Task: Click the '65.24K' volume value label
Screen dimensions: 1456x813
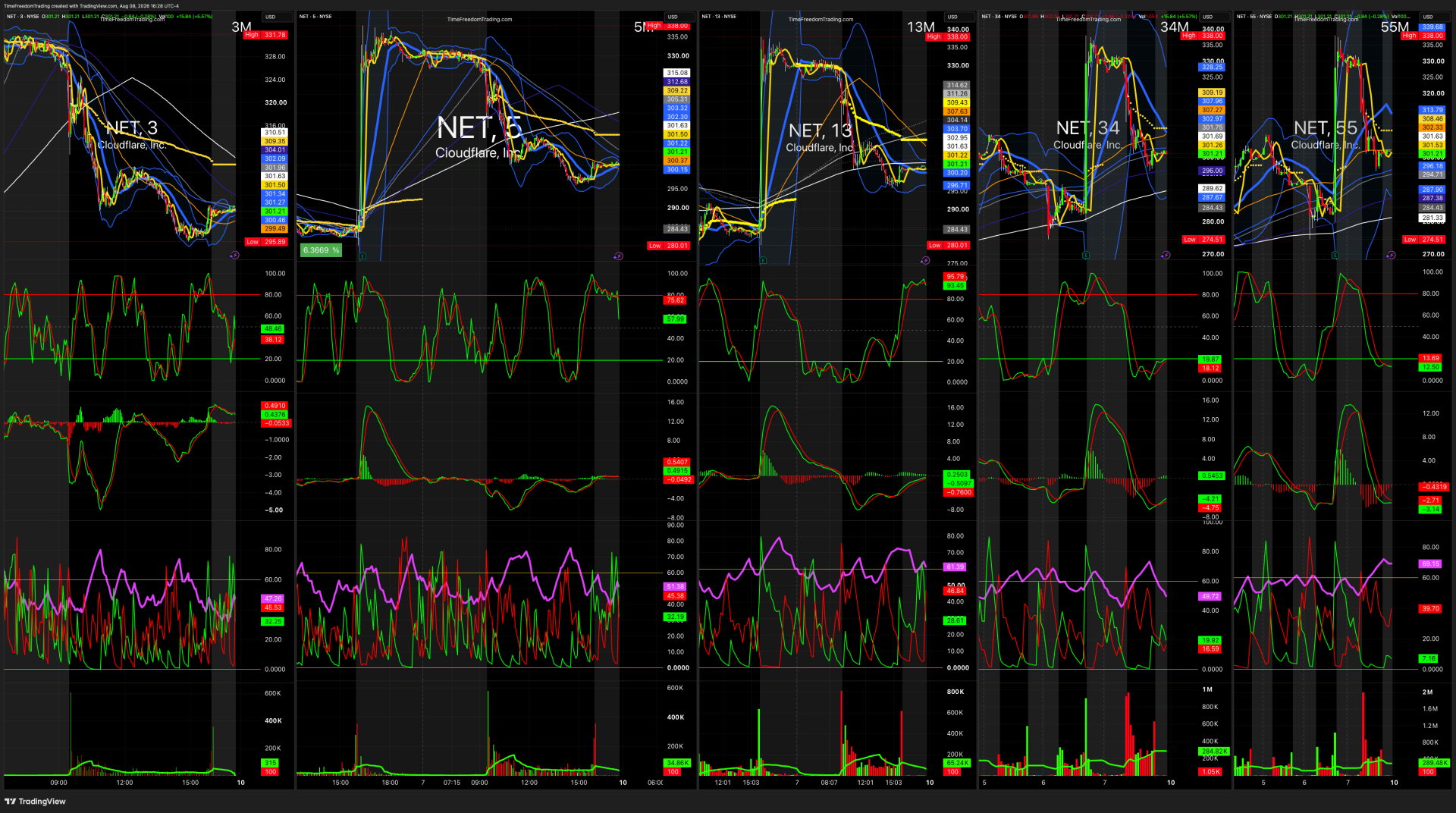Action: tap(957, 763)
